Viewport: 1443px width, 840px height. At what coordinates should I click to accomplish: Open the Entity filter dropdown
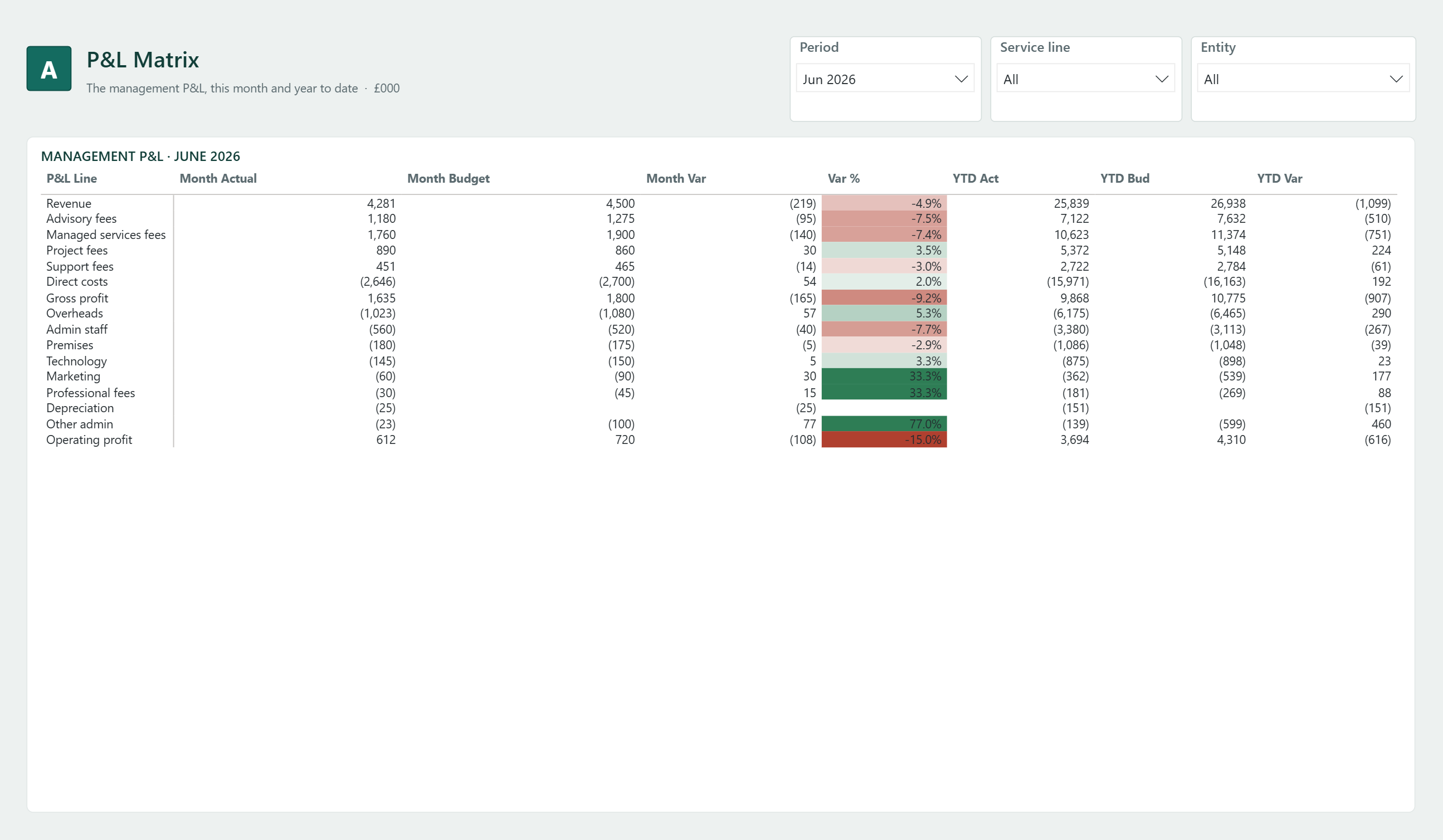click(x=1303, y=79)
